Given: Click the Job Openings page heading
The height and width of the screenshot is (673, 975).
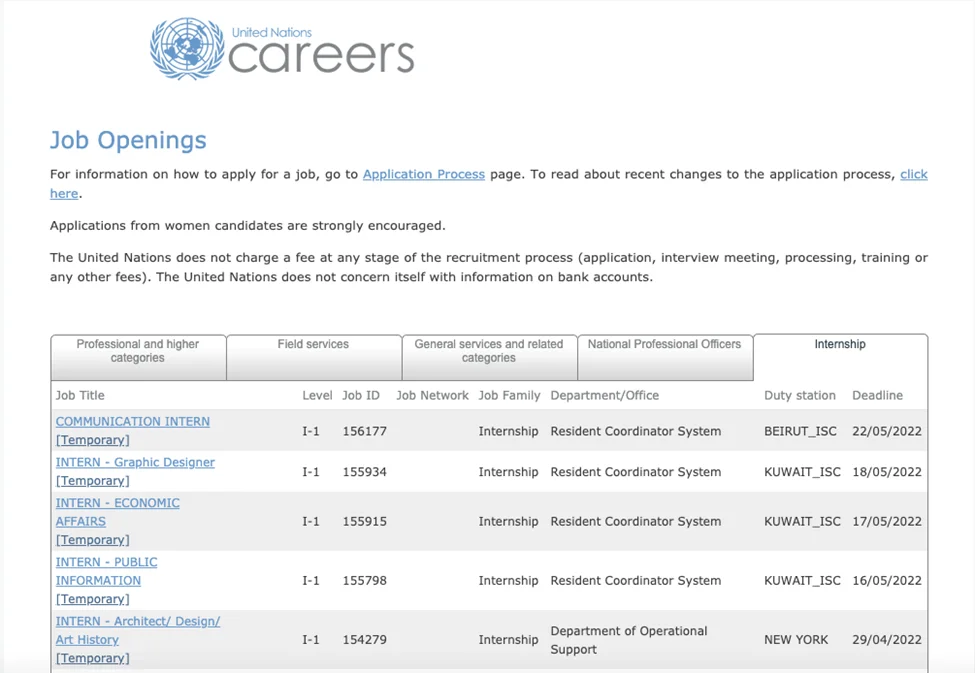Looking at the screenshot, I should point(128,141).
